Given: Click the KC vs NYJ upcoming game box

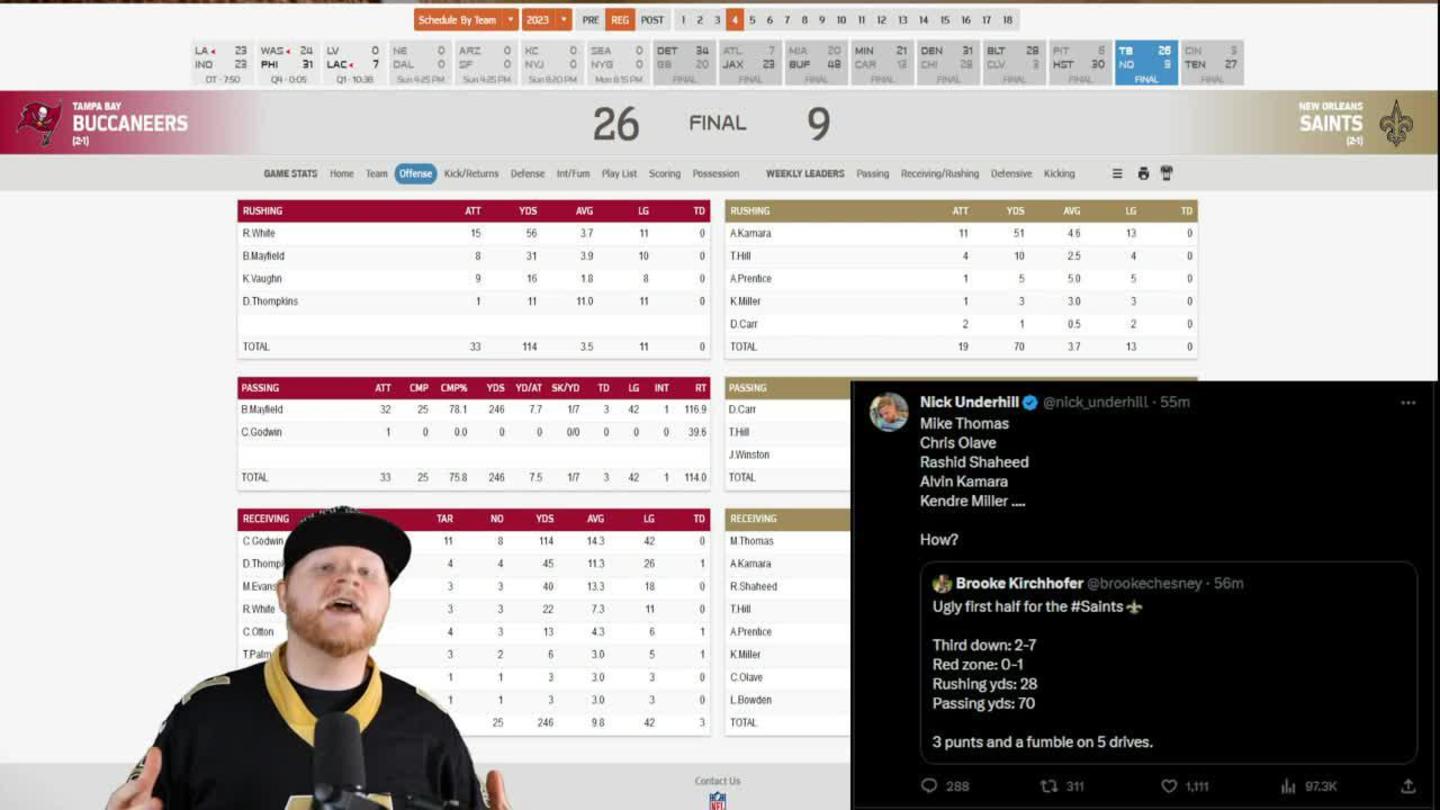Looking at the screenshot, I should pyautogui.click(x=551, y=63).
